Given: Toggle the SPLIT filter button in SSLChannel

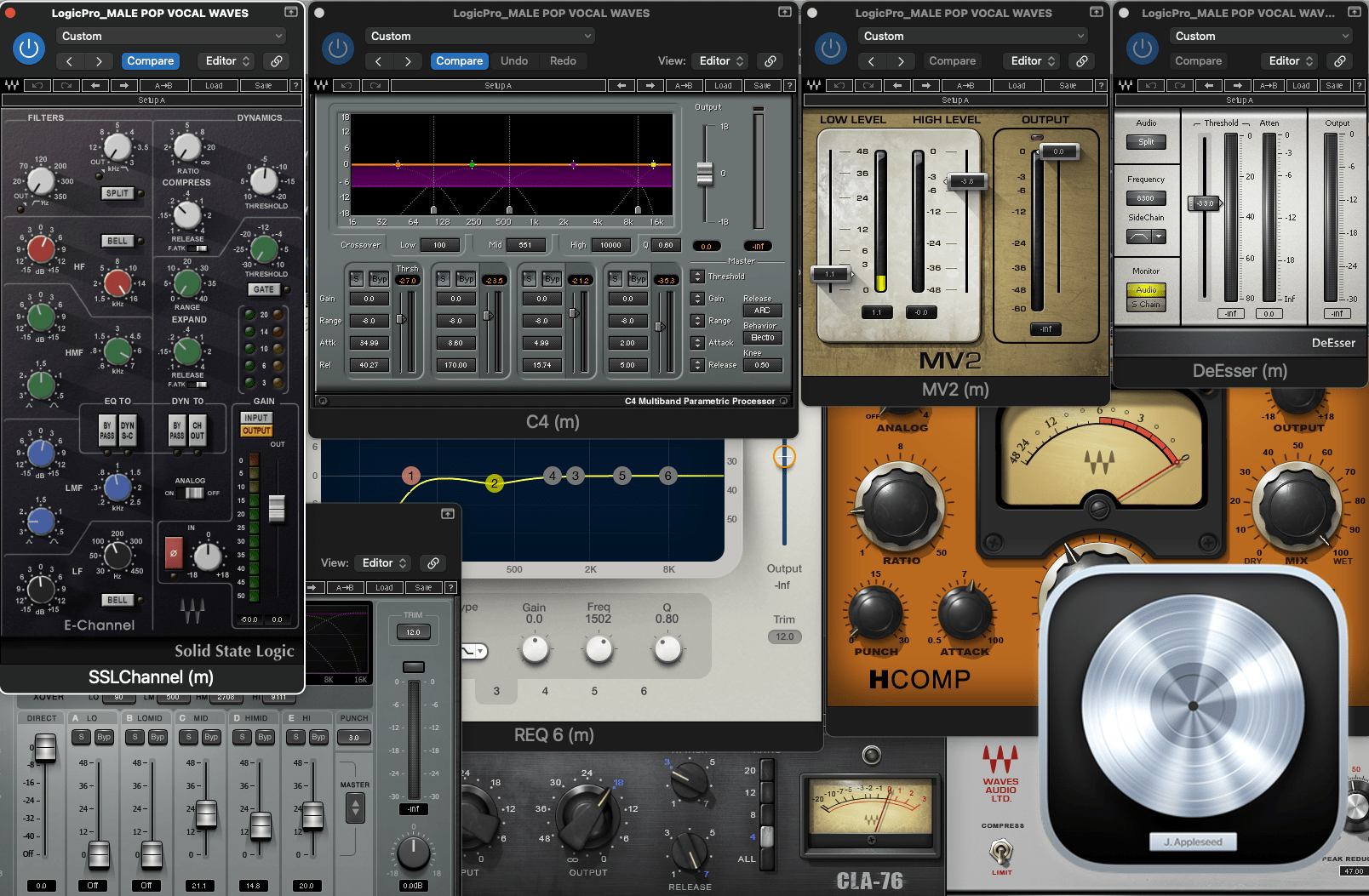Looking at the screenshot, I should point(117,193).
